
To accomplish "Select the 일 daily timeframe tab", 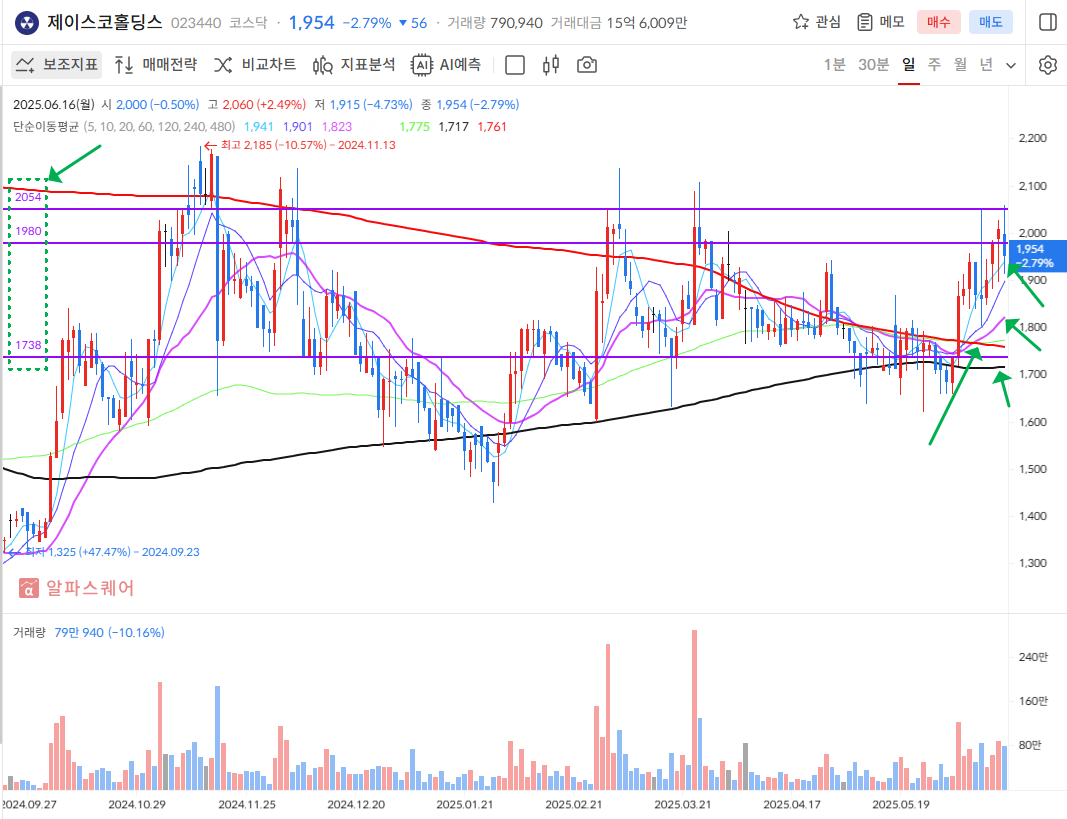I will 908,65.
